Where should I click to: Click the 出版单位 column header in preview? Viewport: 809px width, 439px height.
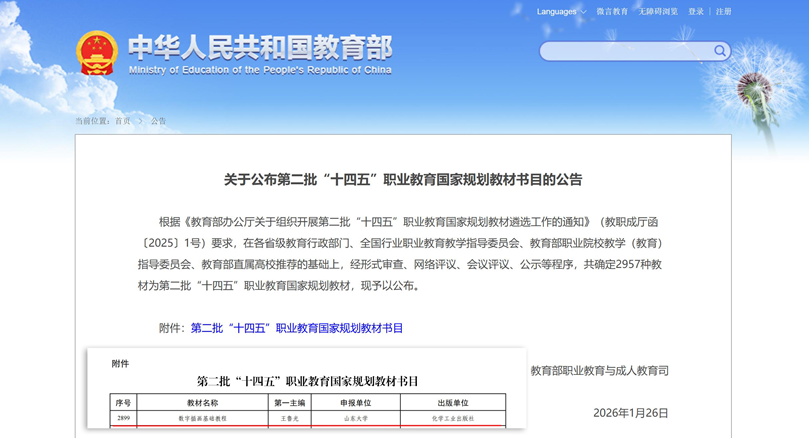click(453, 403)
